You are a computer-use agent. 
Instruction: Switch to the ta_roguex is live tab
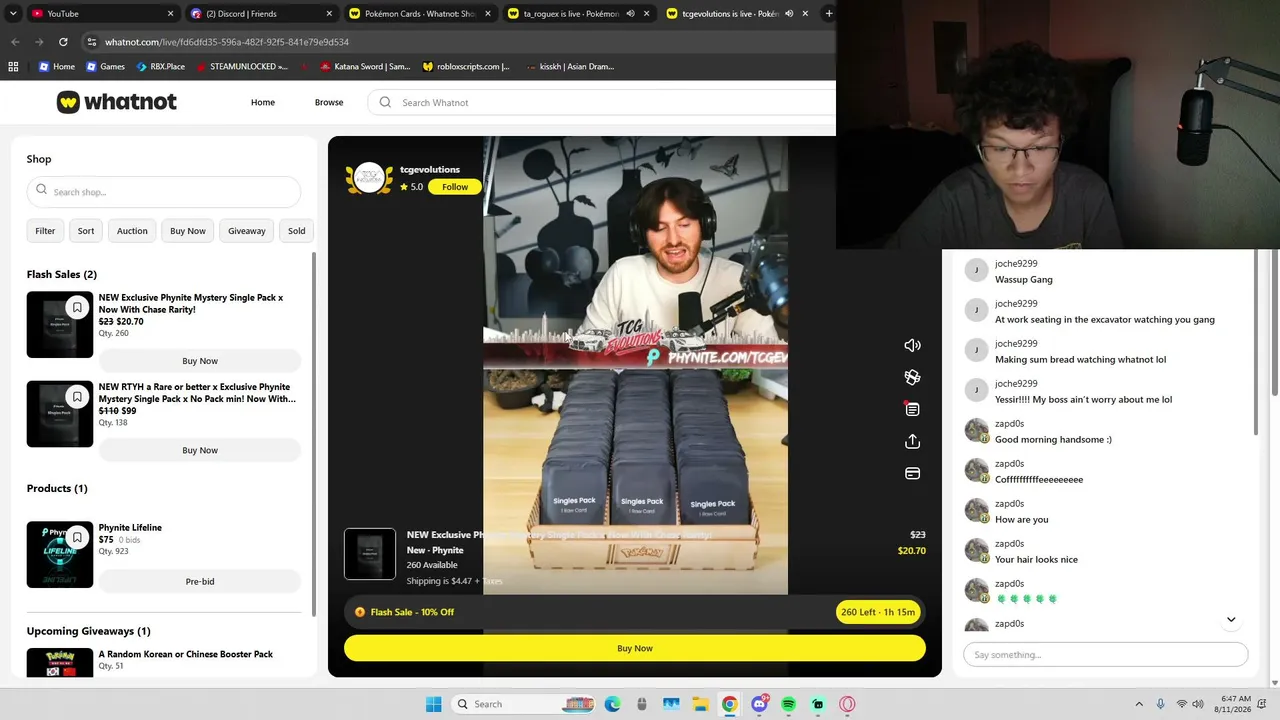pyautogui.click(x=577, y=14)
